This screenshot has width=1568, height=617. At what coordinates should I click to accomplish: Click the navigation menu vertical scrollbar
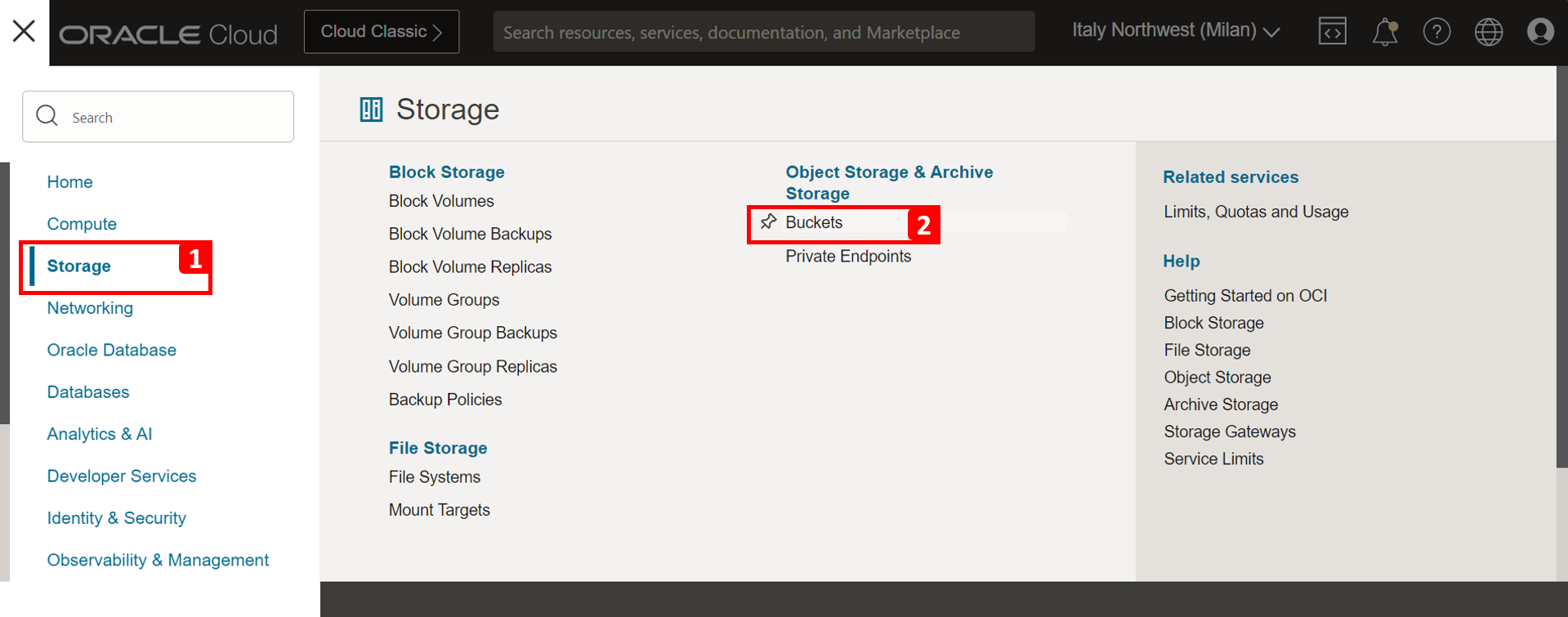(x=5, y=293)
